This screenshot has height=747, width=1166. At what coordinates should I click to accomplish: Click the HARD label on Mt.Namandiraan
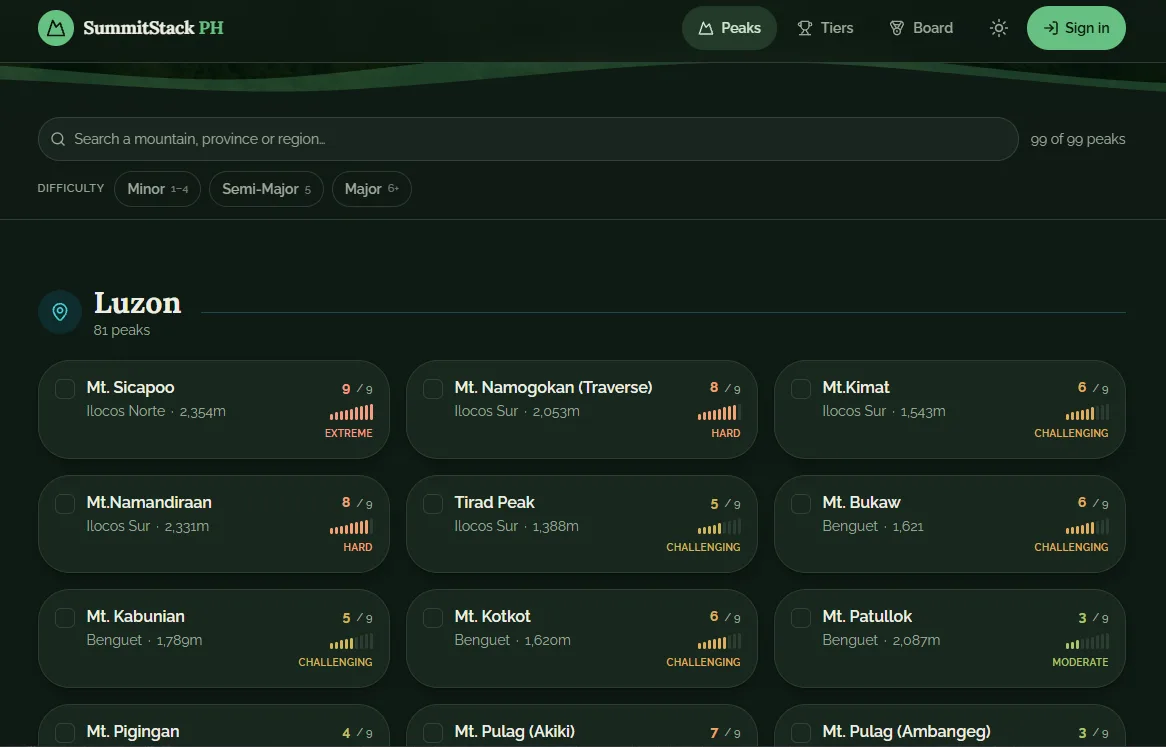pyautogui.click(x=358, y=547)
